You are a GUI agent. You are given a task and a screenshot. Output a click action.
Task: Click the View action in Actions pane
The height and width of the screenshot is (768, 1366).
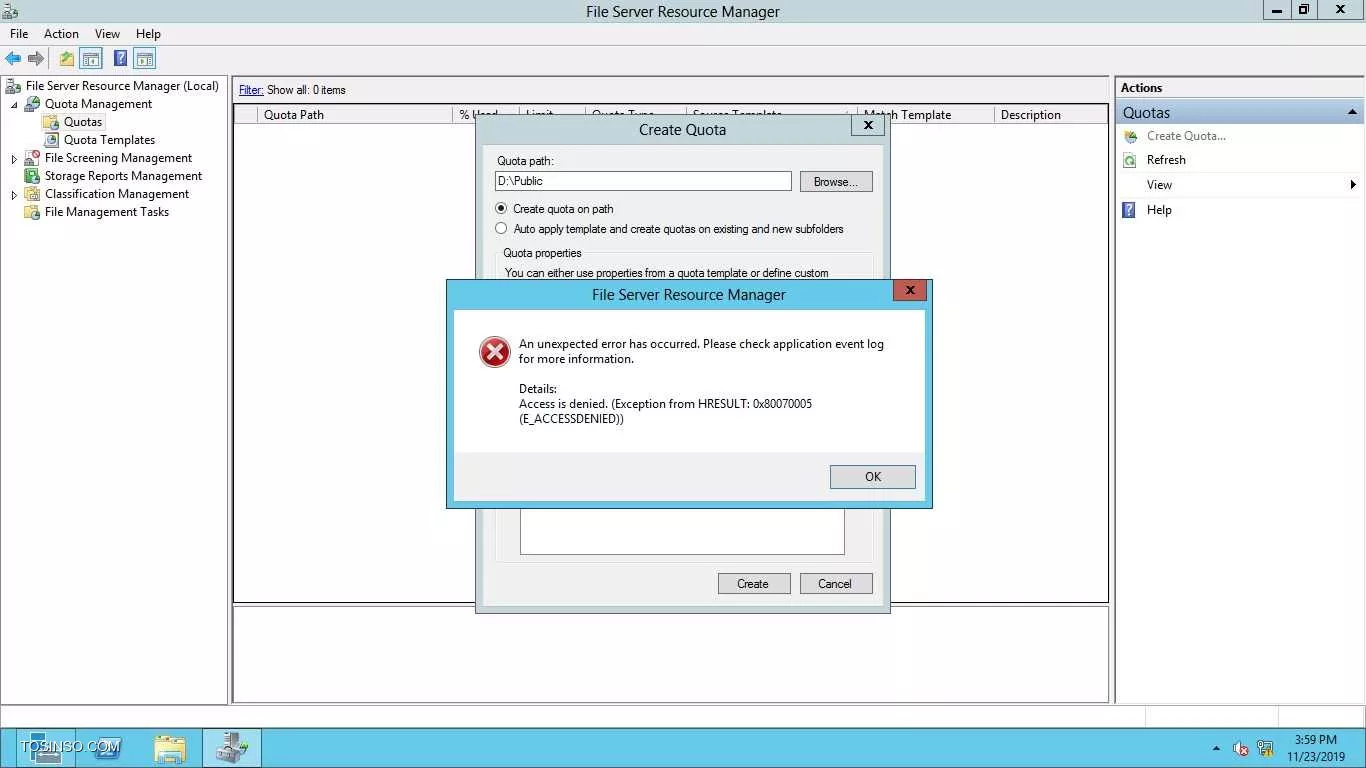(x=1160, y=185)
